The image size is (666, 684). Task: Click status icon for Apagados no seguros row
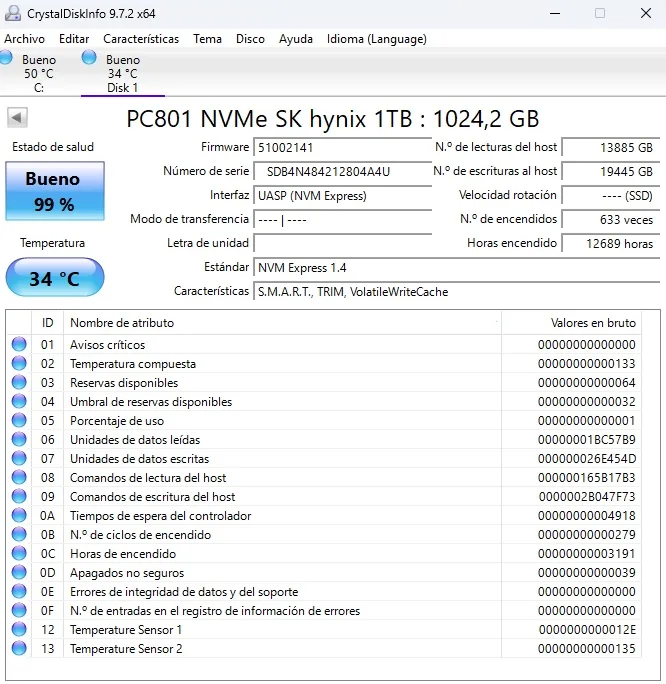19,572
